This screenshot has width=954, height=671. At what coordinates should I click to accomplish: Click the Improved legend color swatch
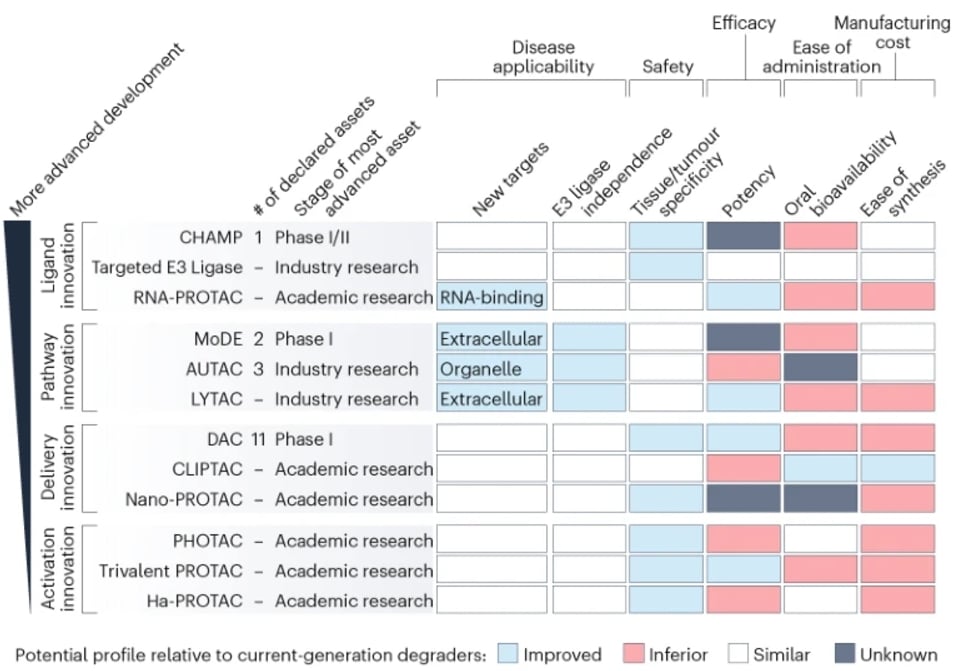[x=507, y=654]
